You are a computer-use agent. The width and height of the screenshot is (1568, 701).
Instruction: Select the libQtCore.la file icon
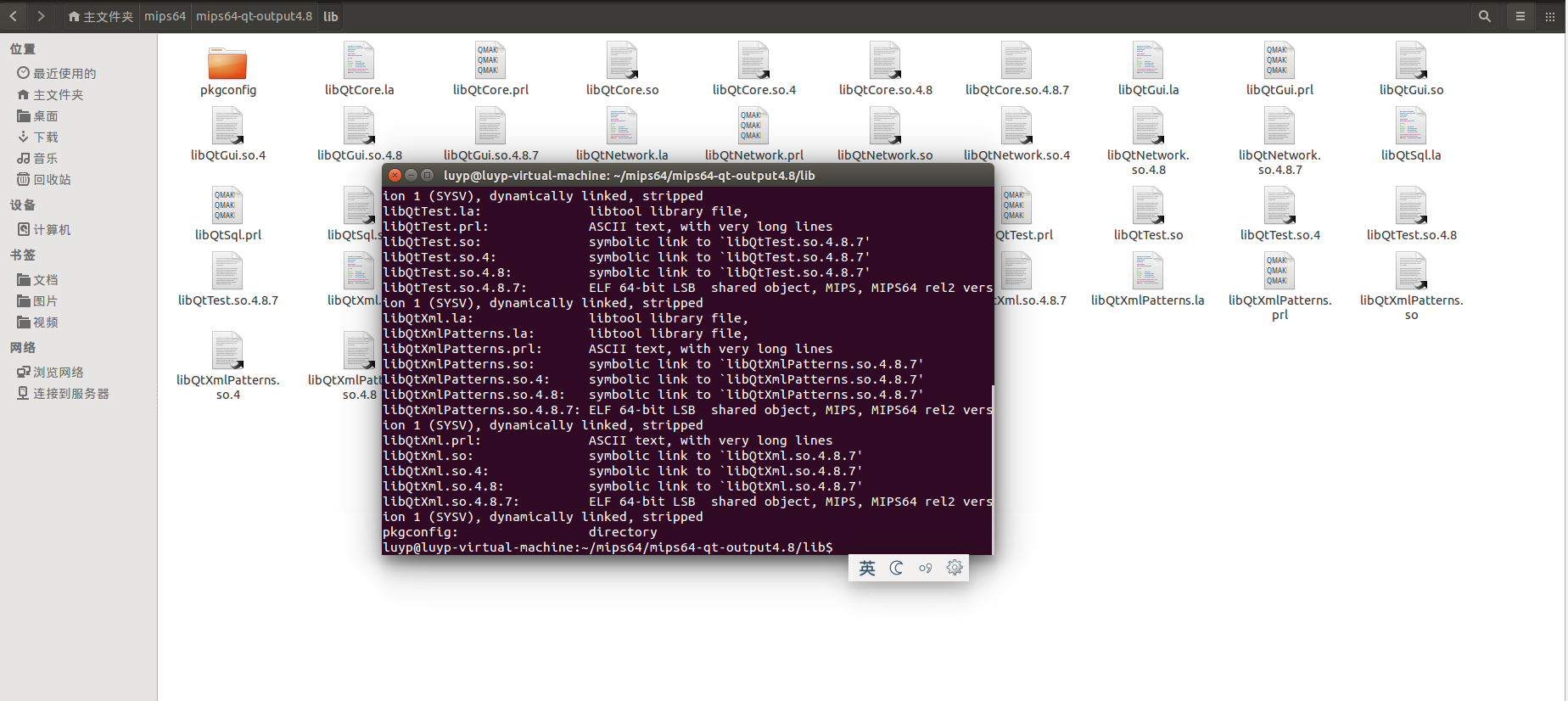359,60
